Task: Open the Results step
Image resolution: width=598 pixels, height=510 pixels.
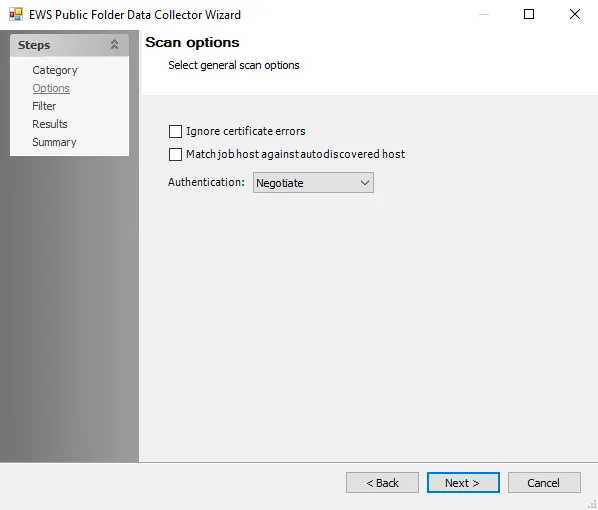Action: click(50, 124)
